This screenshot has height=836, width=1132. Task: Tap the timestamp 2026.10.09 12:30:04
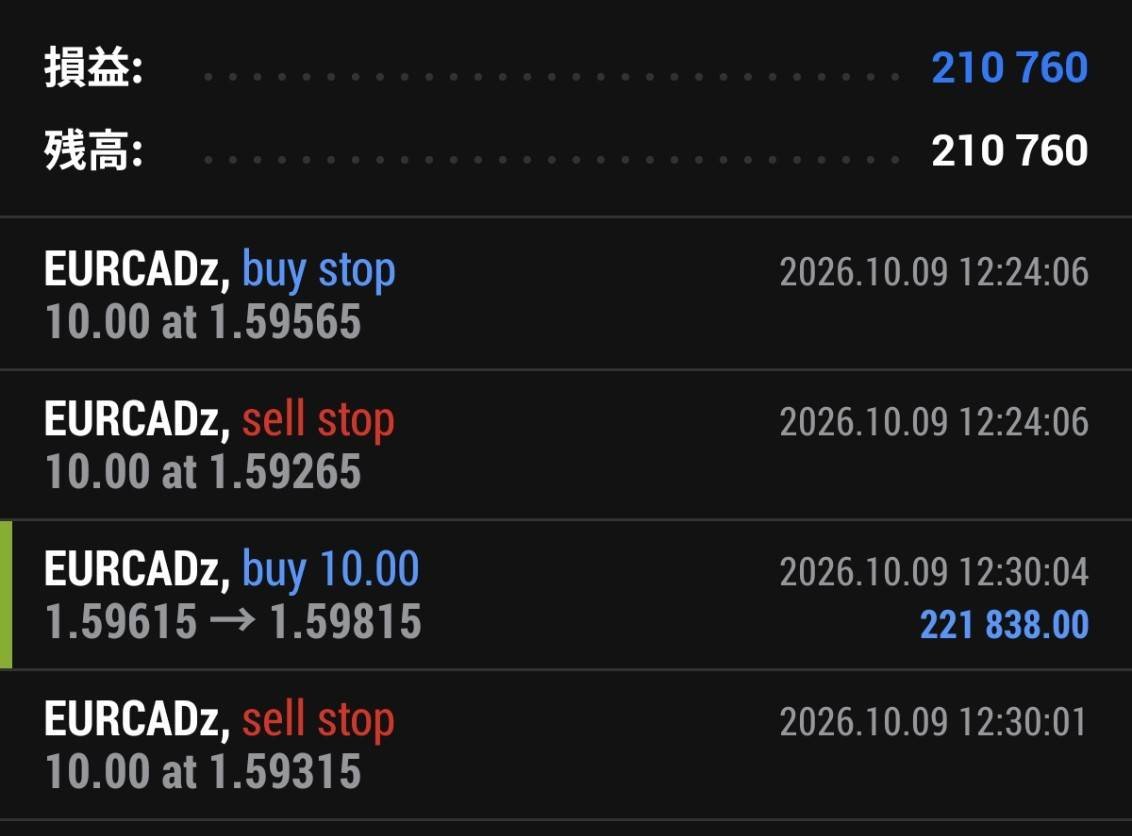(934, 572)
